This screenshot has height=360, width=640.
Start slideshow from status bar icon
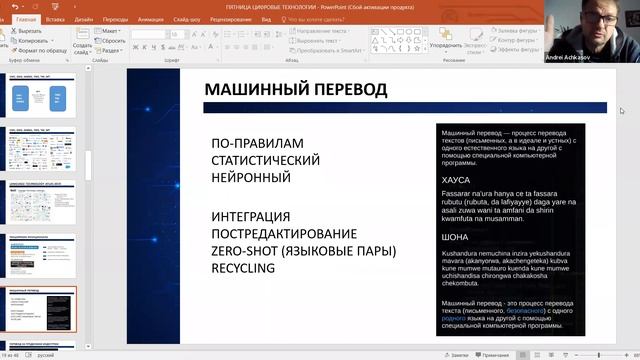566,355
